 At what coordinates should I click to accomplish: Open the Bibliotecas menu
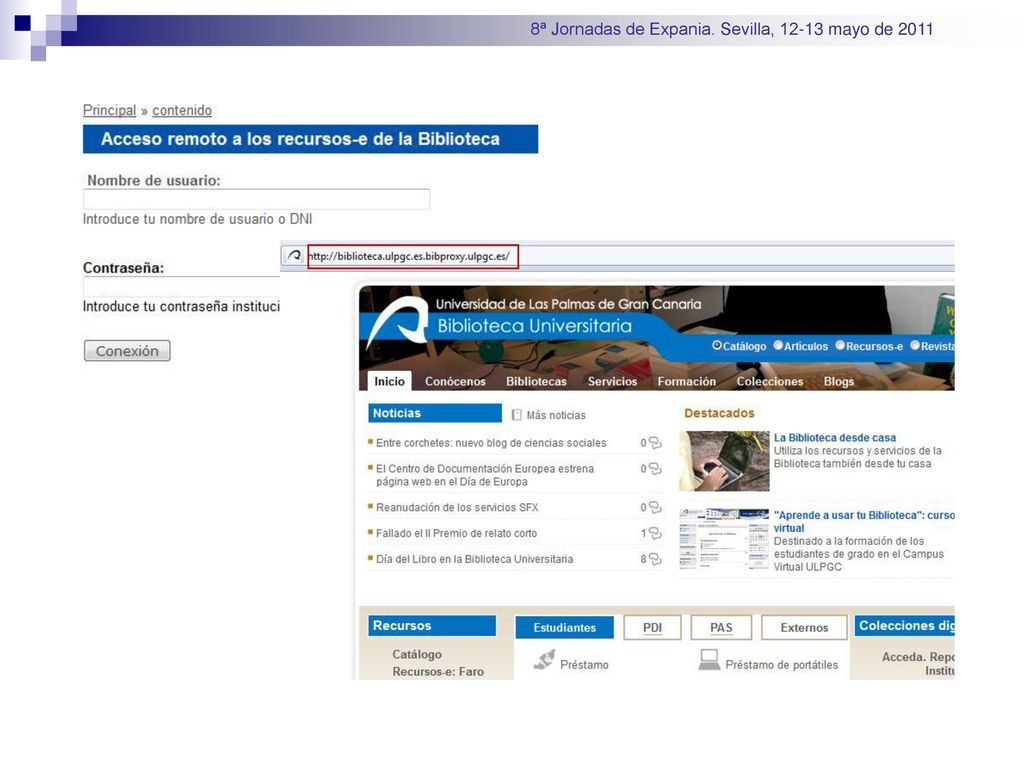tap(536, 381)
